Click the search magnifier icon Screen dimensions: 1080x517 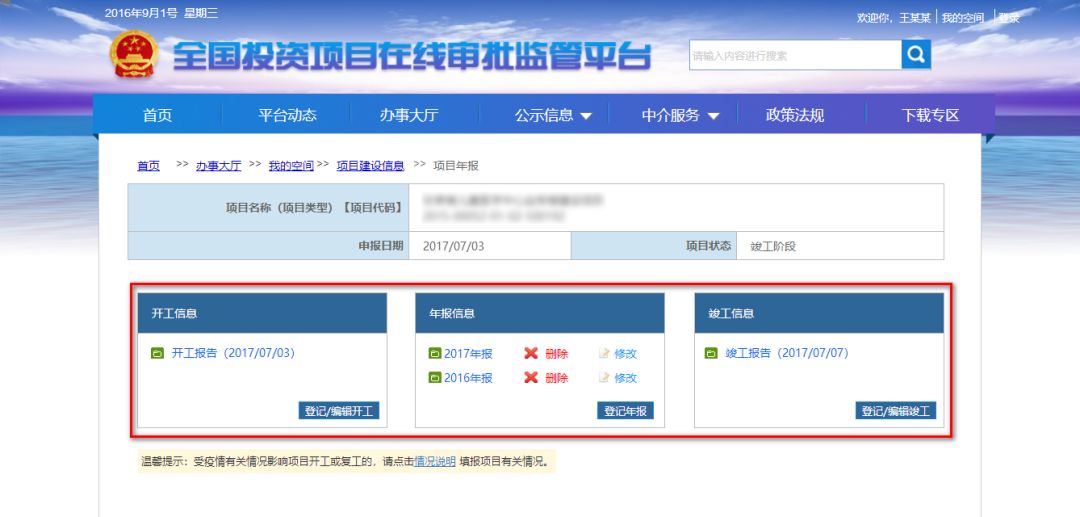[915, 55]
